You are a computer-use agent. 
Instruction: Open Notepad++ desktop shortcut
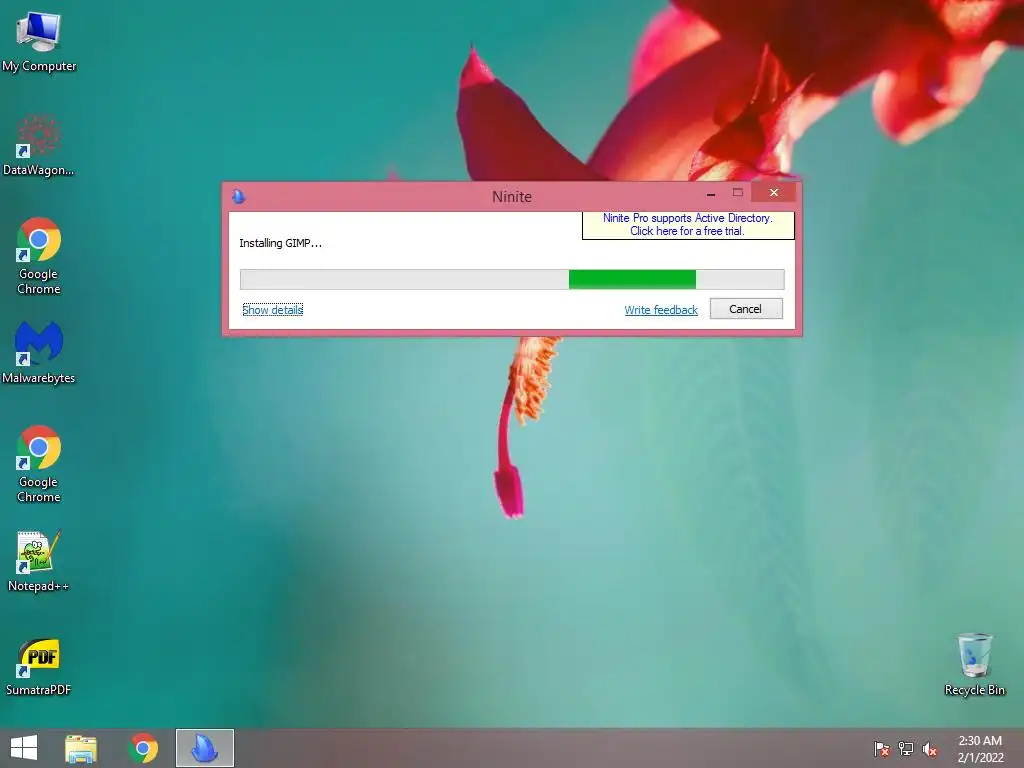[x=39, y=561]
